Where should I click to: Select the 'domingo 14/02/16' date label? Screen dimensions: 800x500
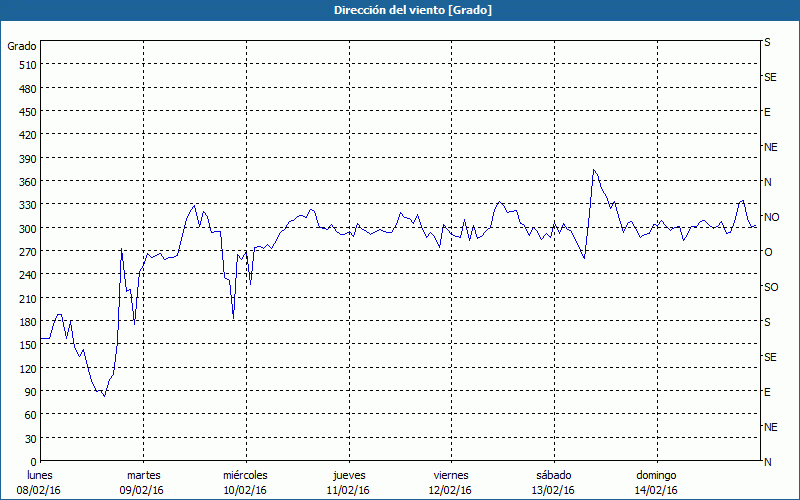pos(655,482)
